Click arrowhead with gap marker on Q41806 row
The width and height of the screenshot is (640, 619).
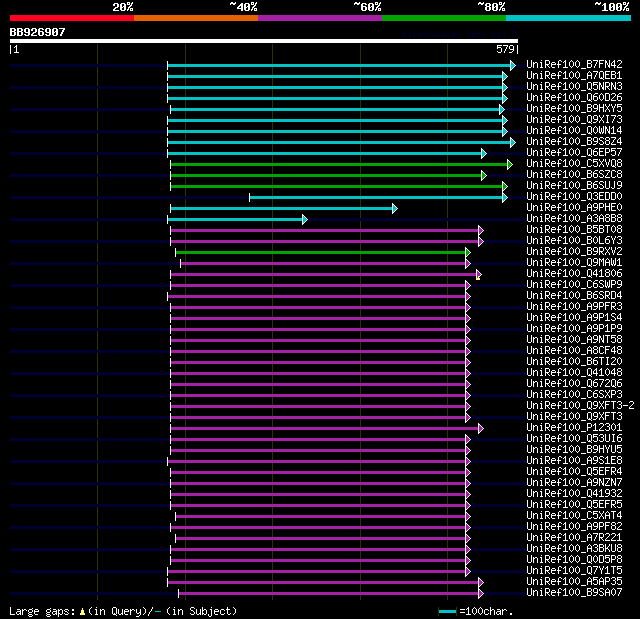pos(478,275)
